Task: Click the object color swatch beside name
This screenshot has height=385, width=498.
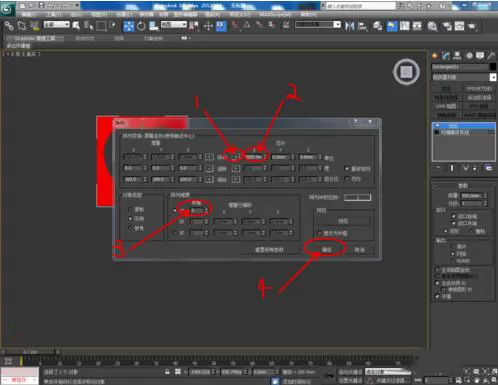Action: 492,67
